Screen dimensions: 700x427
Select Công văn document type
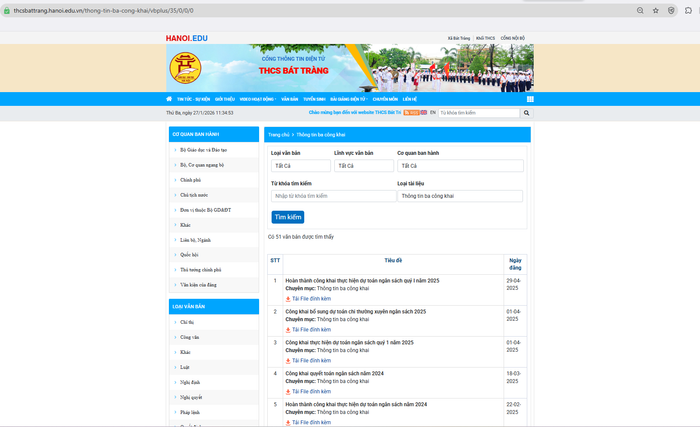click(189, 337)
